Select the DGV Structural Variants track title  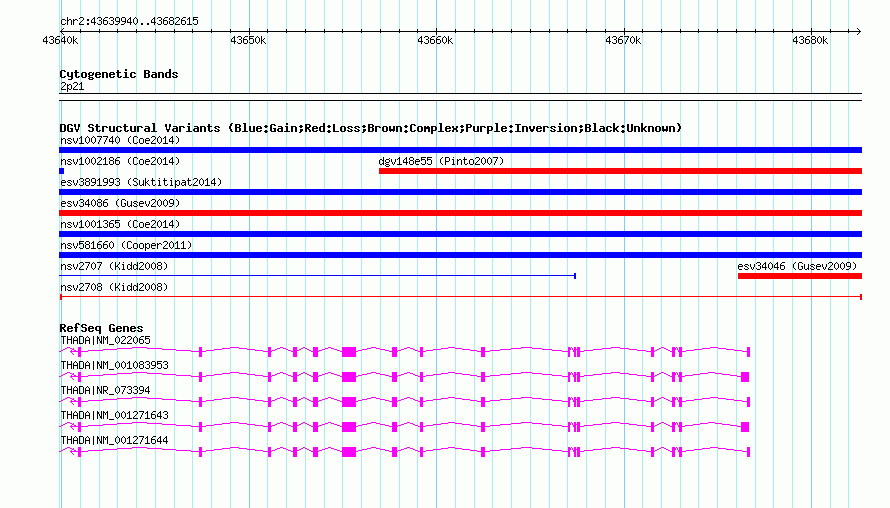(371, 128)
